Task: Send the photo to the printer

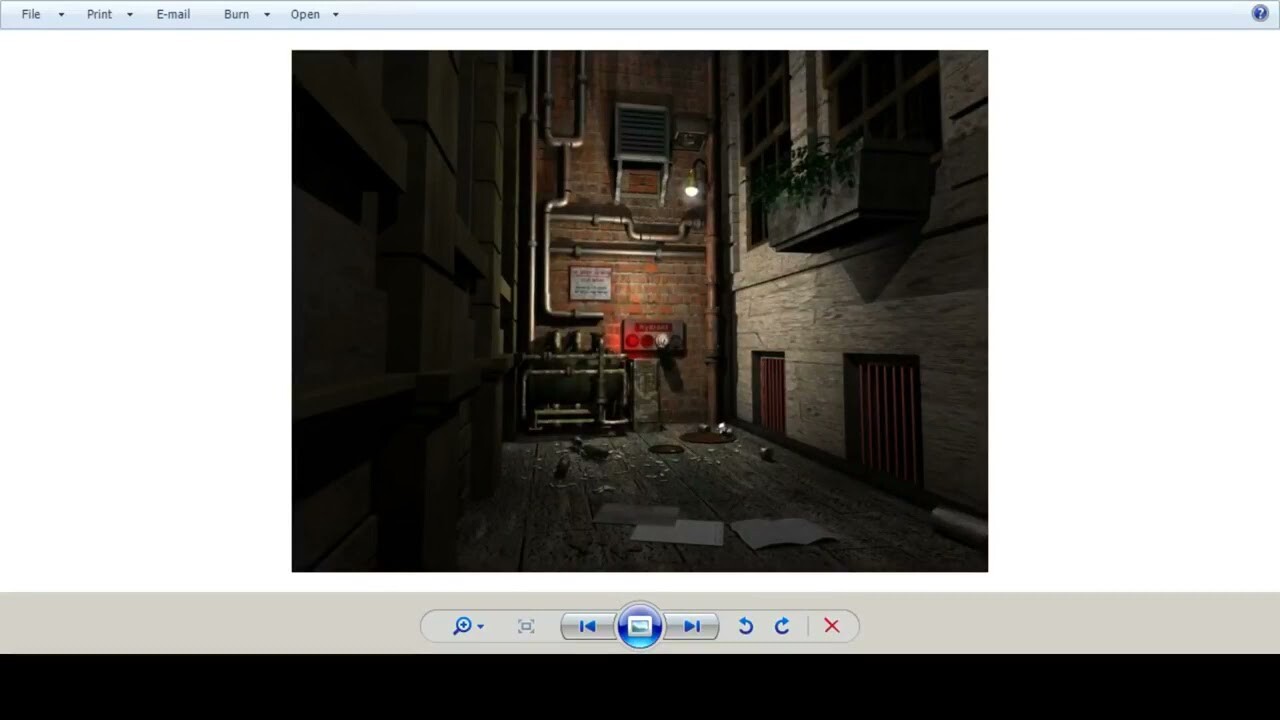Action: (99, 14)
